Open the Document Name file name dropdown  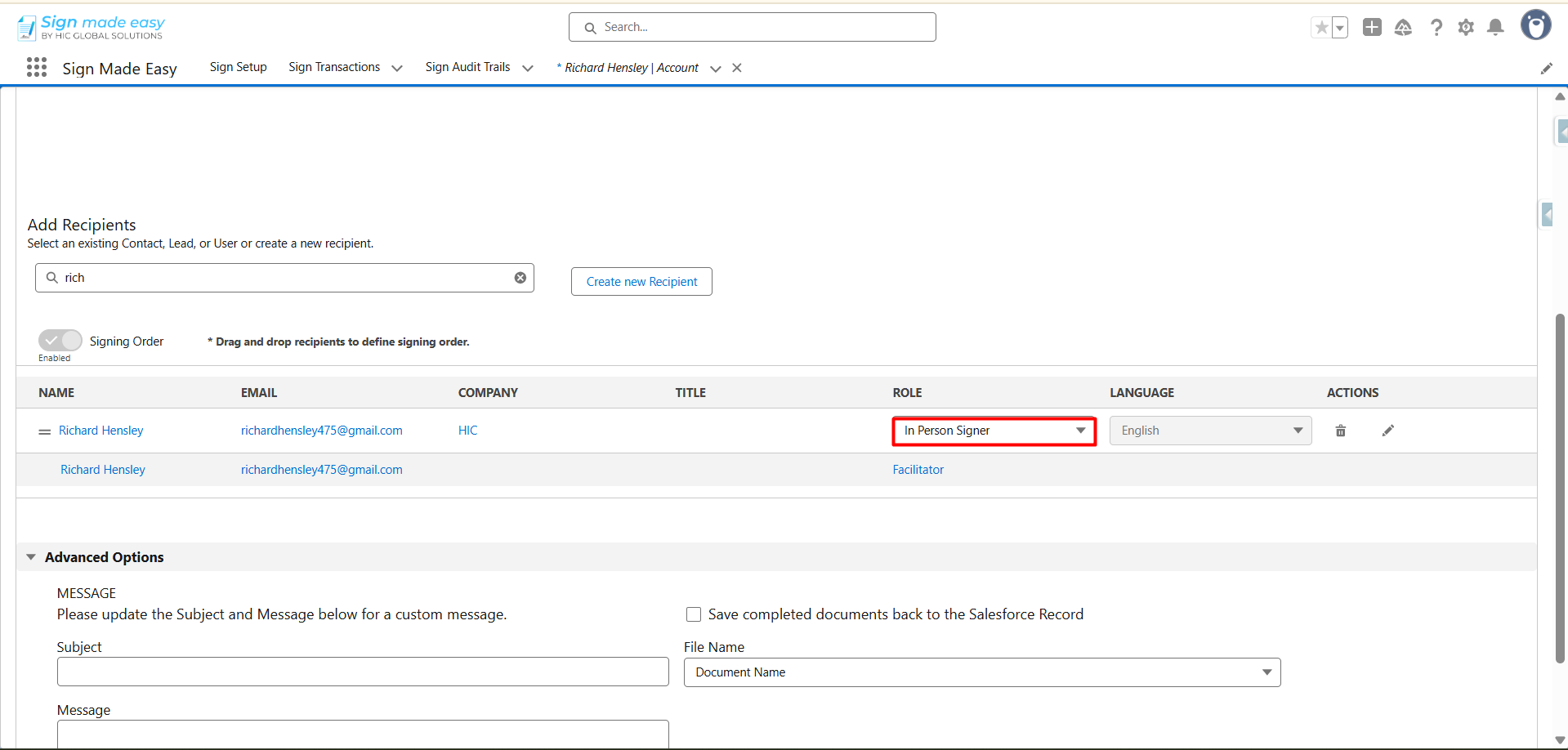(x=981, y=672)
